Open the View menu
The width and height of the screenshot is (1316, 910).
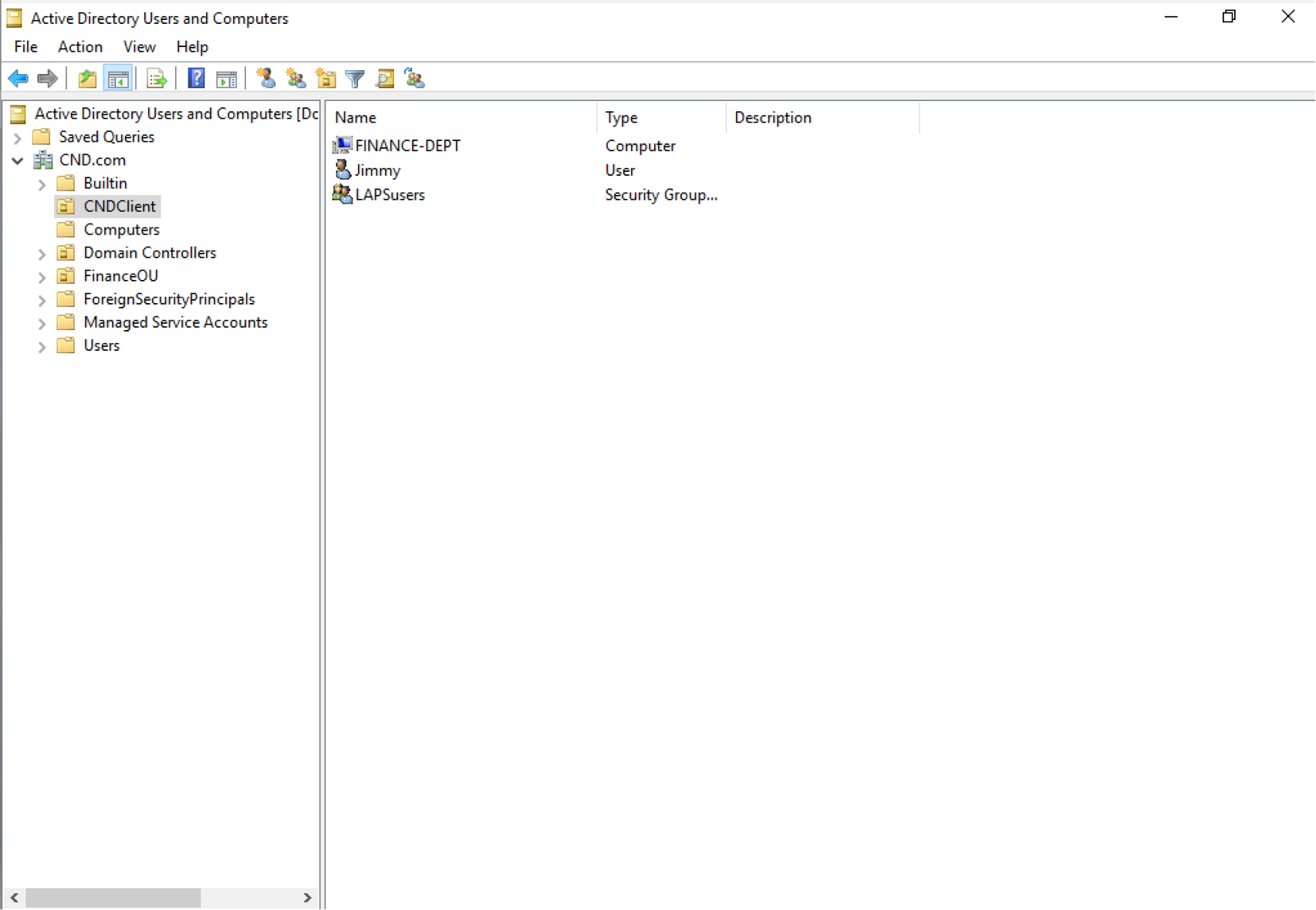pyautogui.click(x=139, y=47)
